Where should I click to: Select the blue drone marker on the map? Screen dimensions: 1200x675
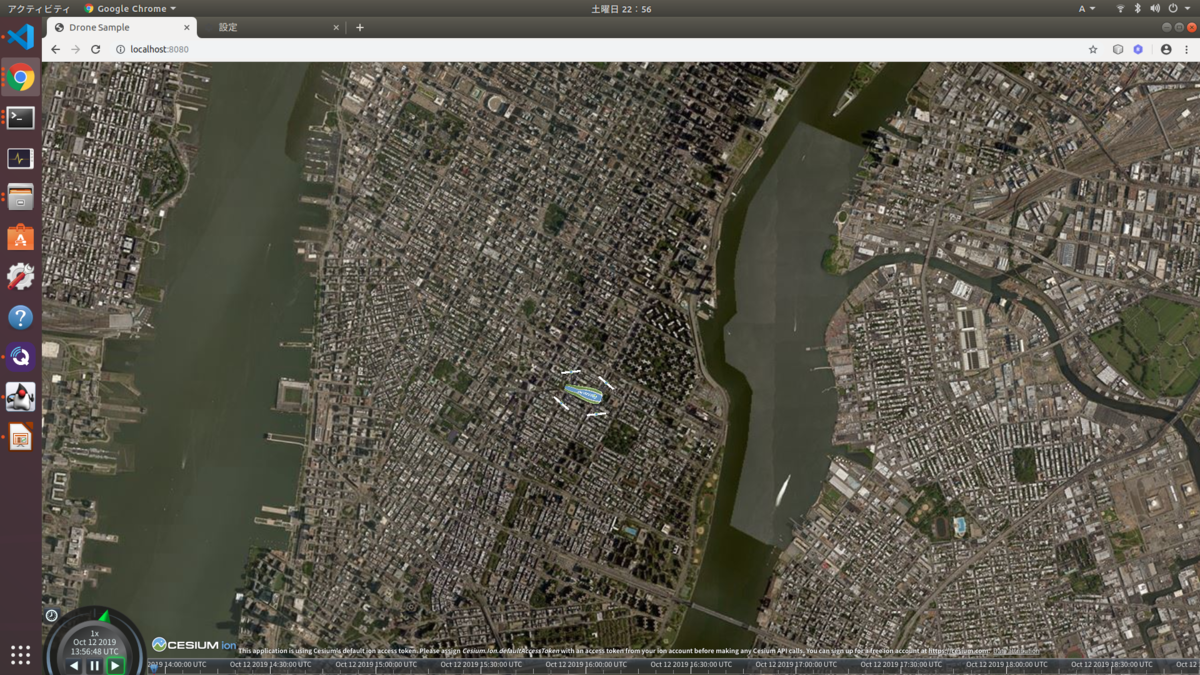point(582,393)
